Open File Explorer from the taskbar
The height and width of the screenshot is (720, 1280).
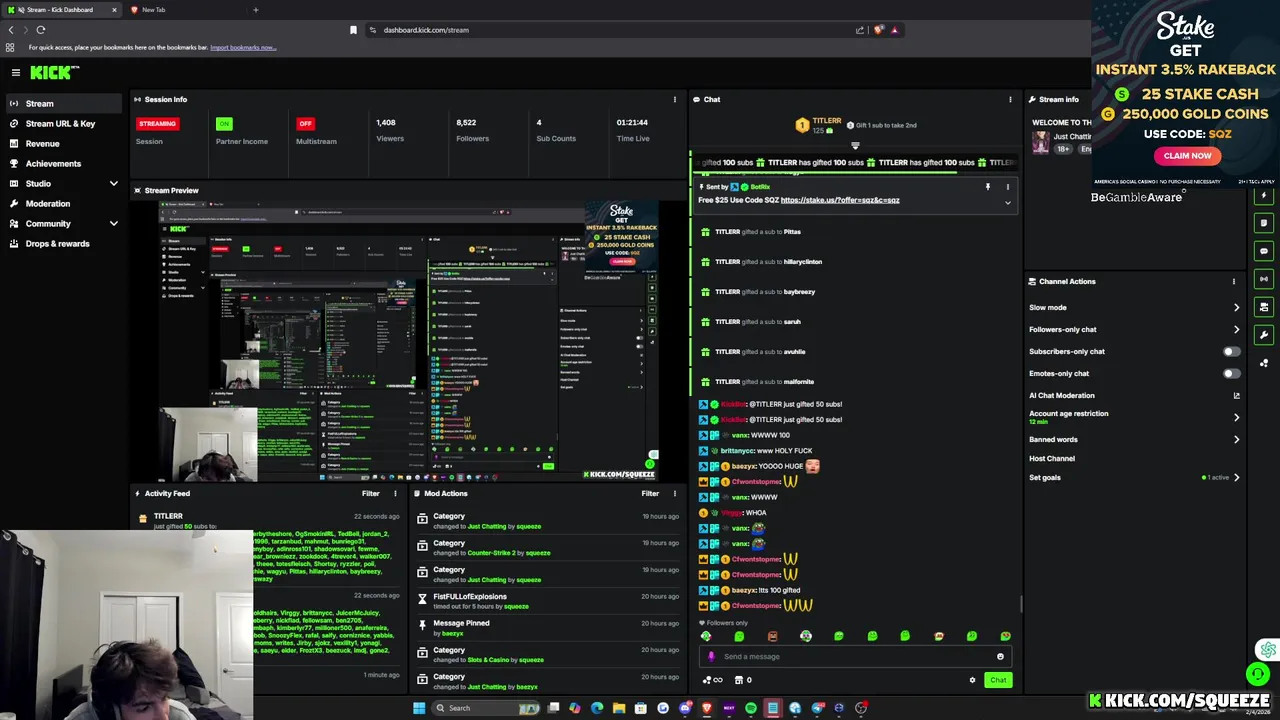[x=619, y=708]
